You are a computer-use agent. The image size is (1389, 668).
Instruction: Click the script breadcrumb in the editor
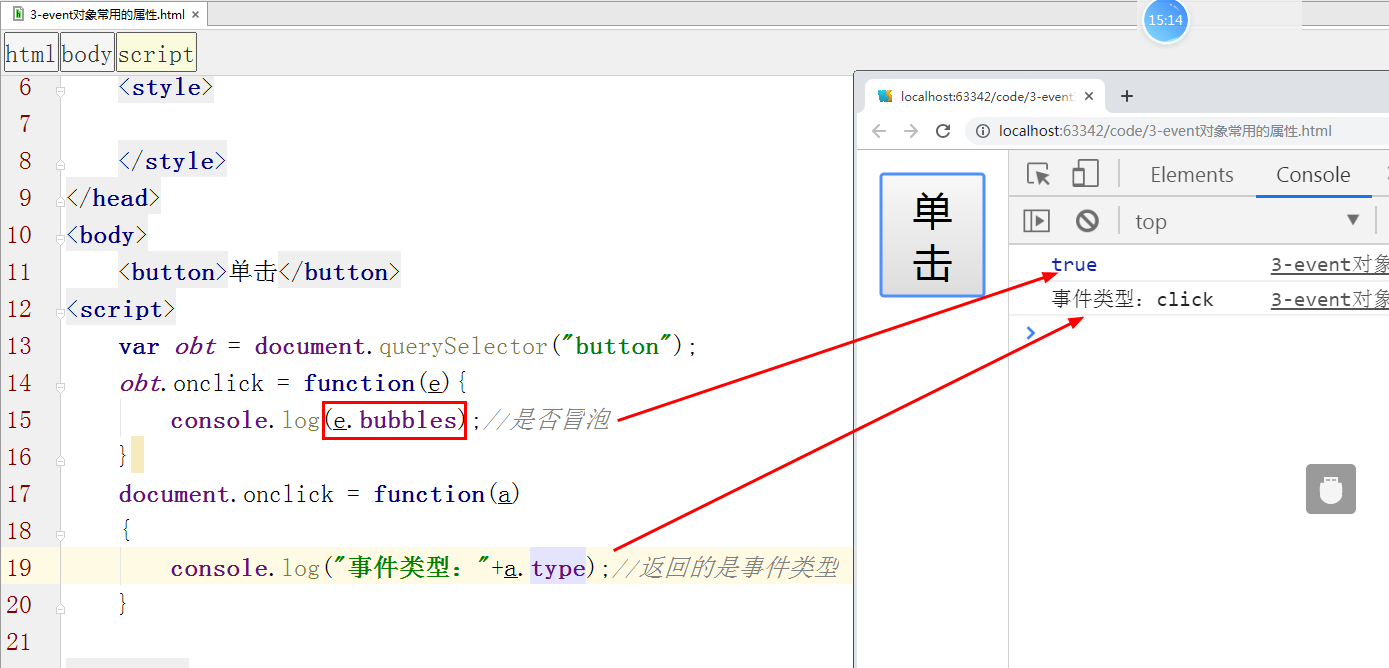(x=155, y=52)
